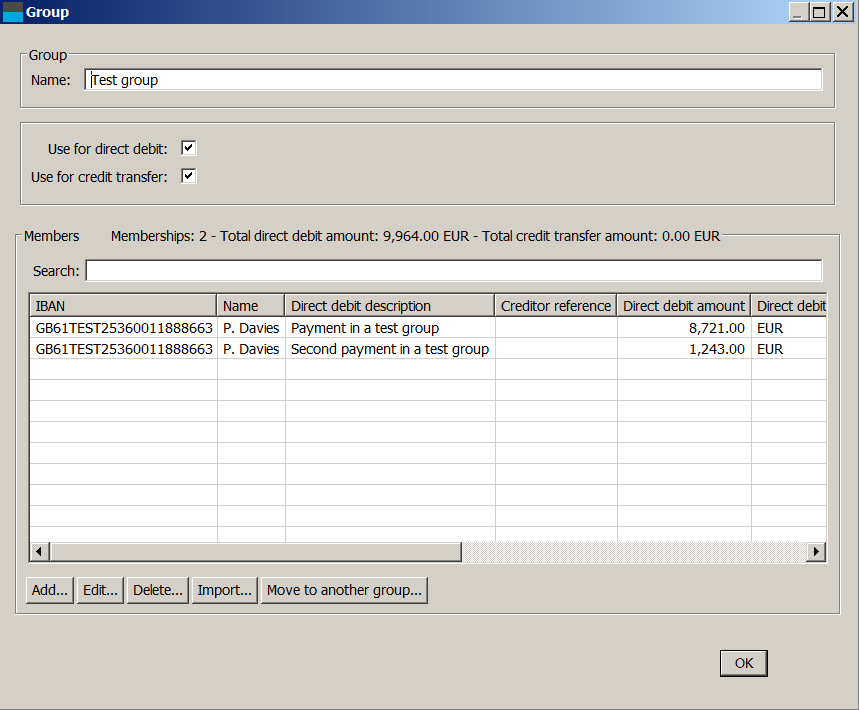Screen dimensions: 859x710
Task: Click the table's scroll left arrow
Action: (39, 552)
